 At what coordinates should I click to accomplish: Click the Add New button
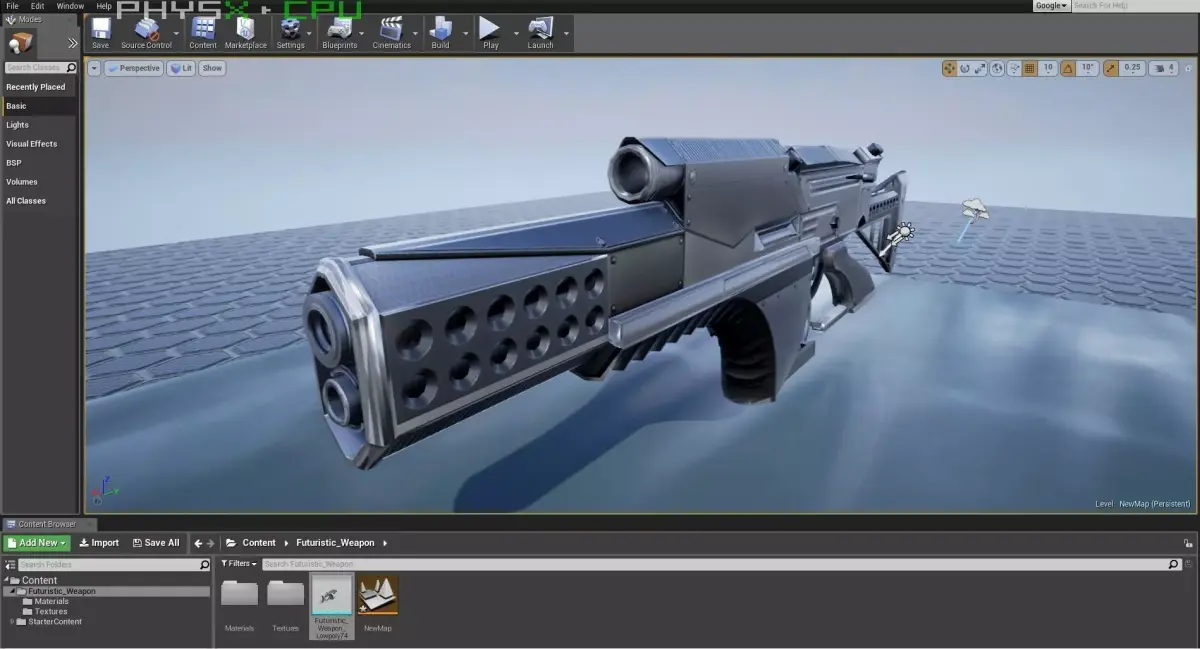point(36,543)
